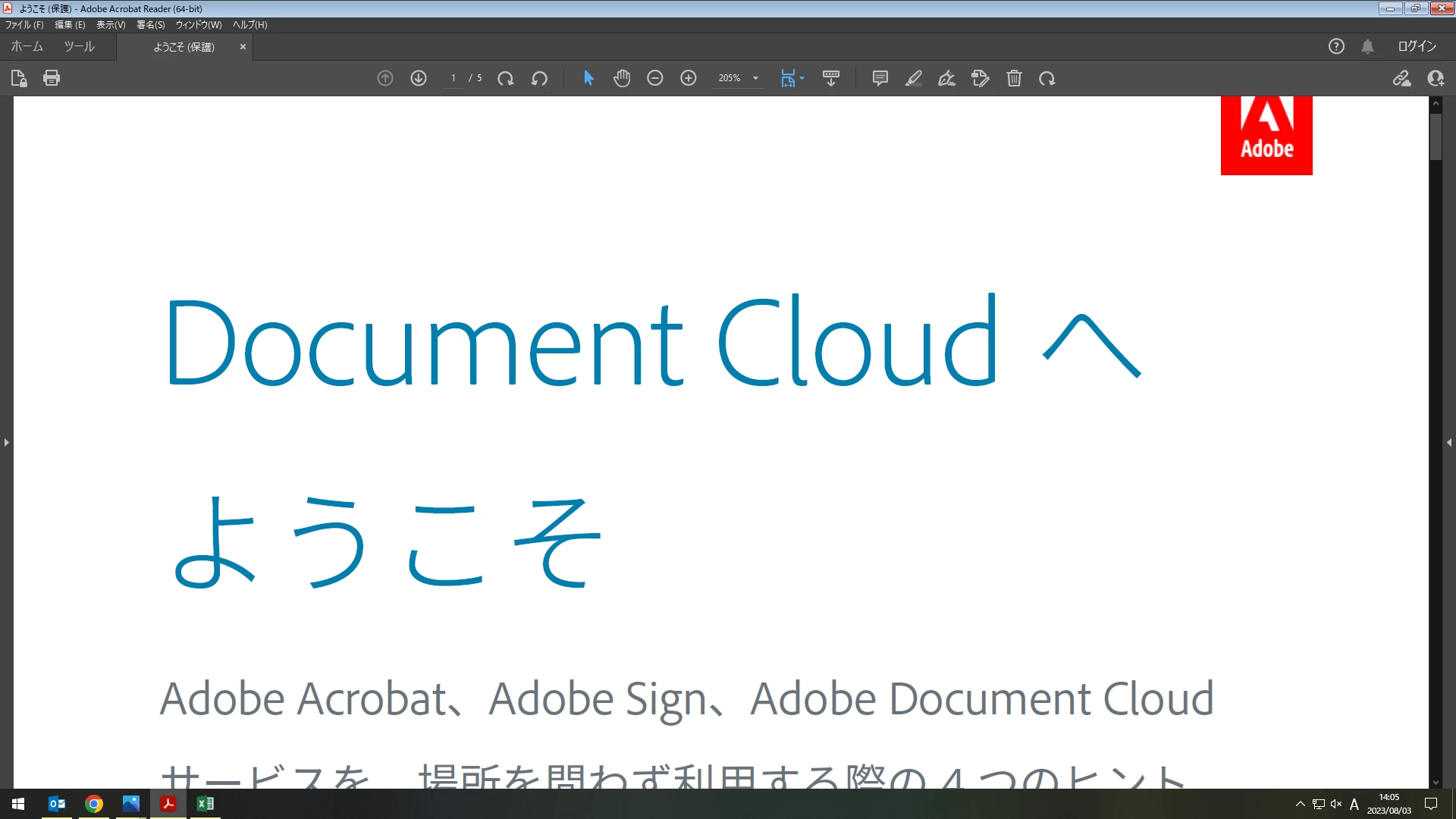Expand the left navigation pane arrow

[6, 442]
